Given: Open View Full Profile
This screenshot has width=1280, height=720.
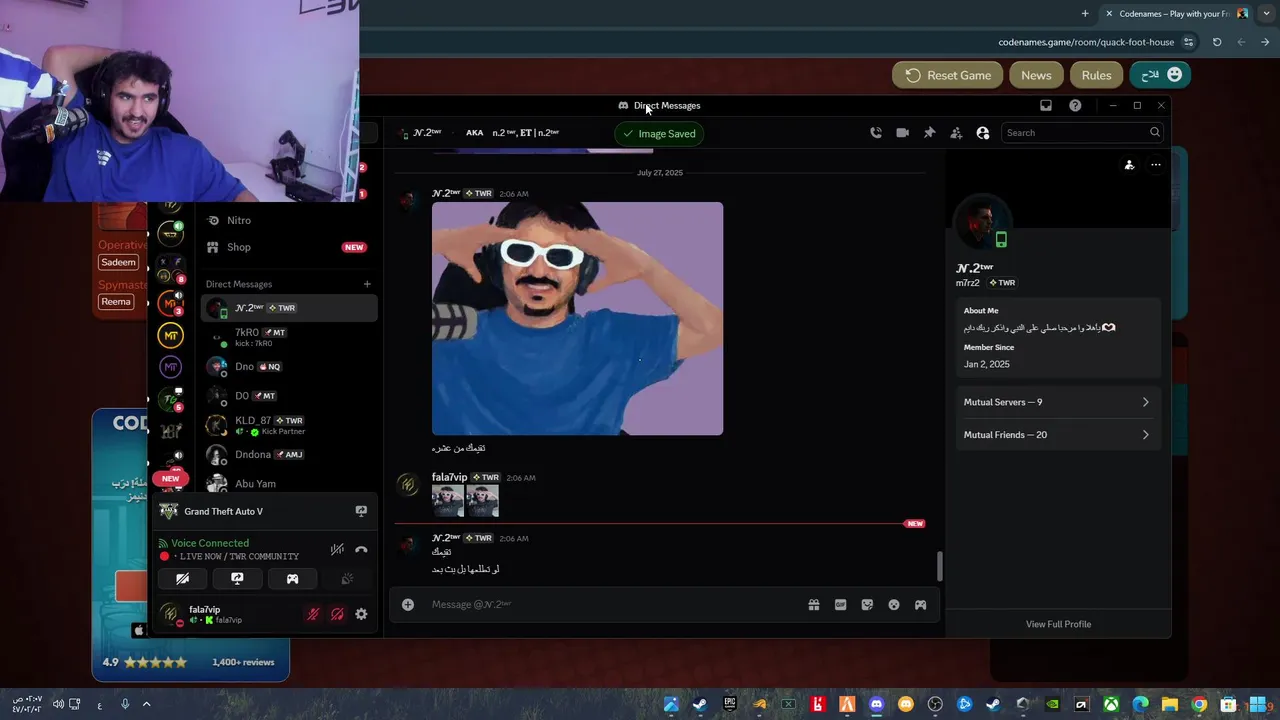Looking at the screenshot, I should tap(1058, 624).
